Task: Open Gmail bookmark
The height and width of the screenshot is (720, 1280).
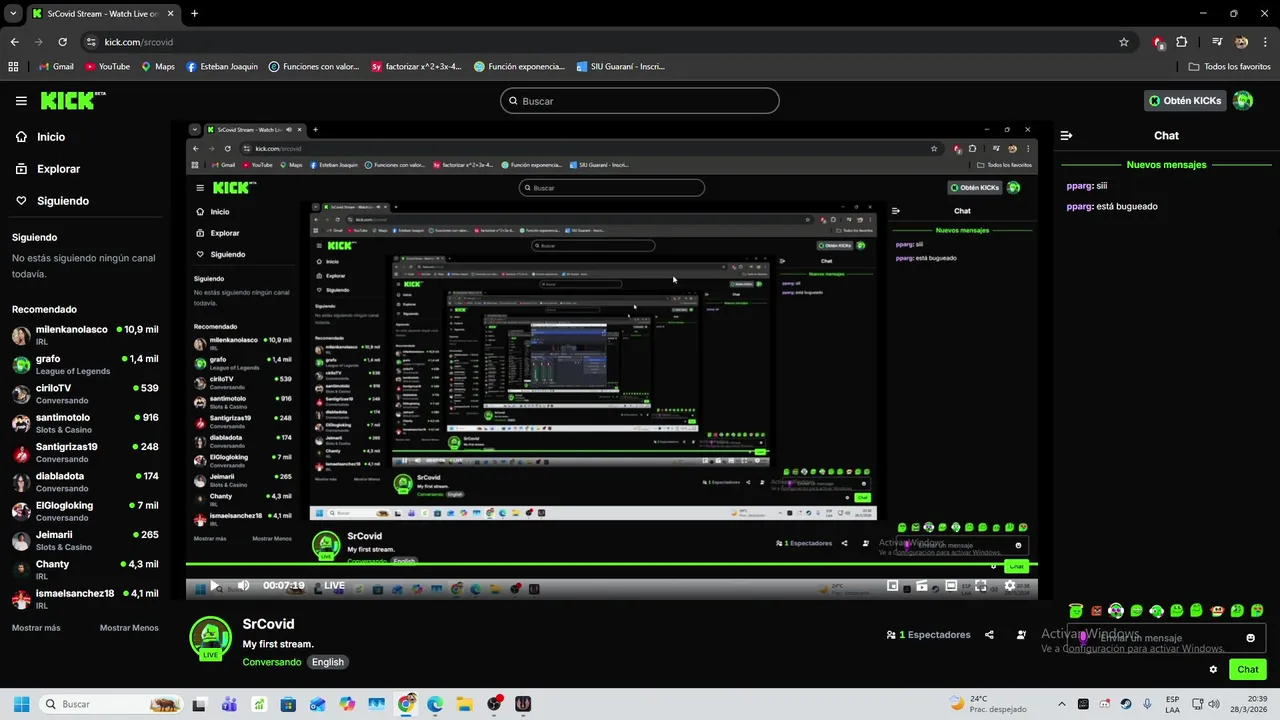Action: tap(56, 67)
